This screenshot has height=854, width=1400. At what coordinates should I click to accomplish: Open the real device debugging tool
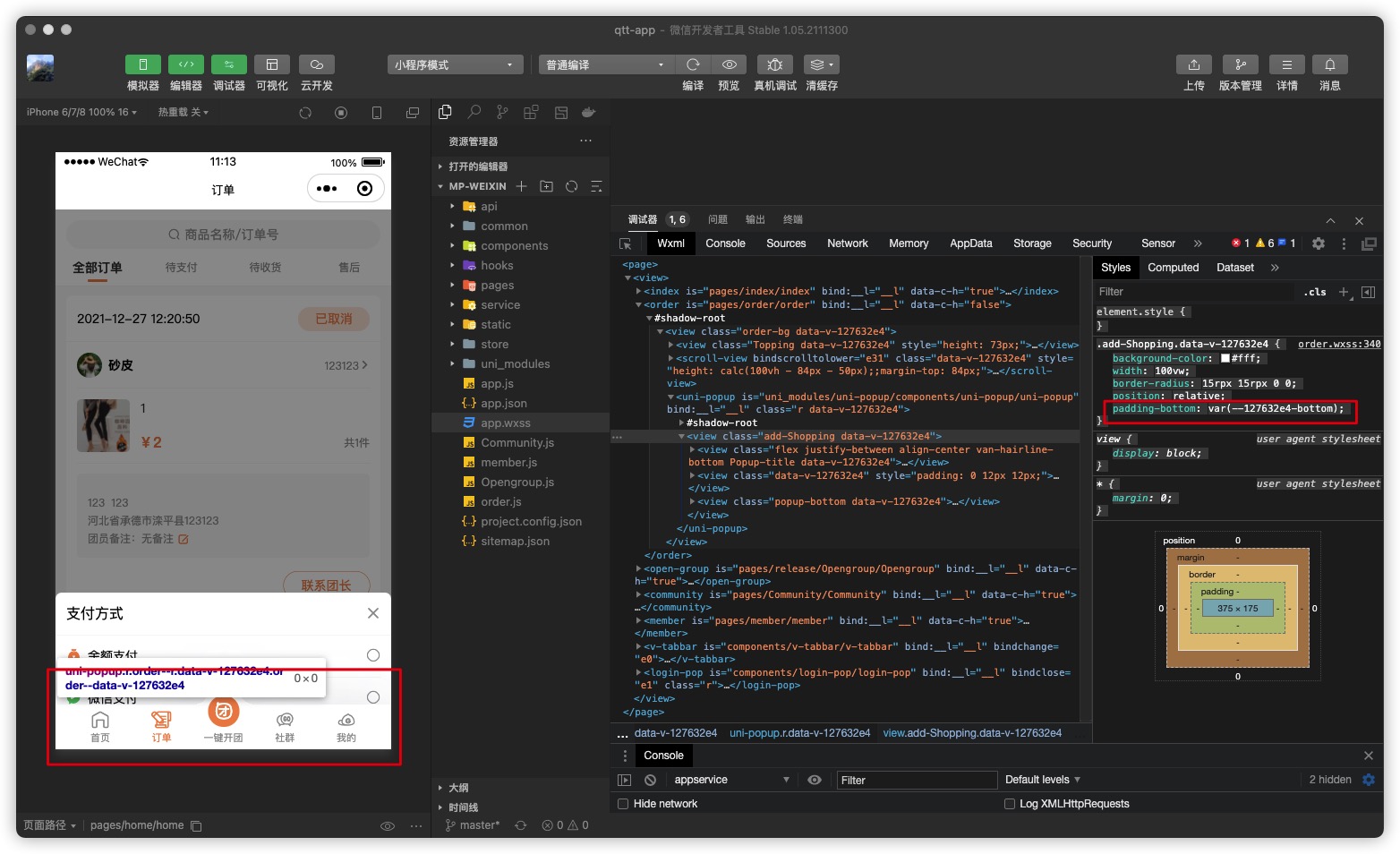774,64
